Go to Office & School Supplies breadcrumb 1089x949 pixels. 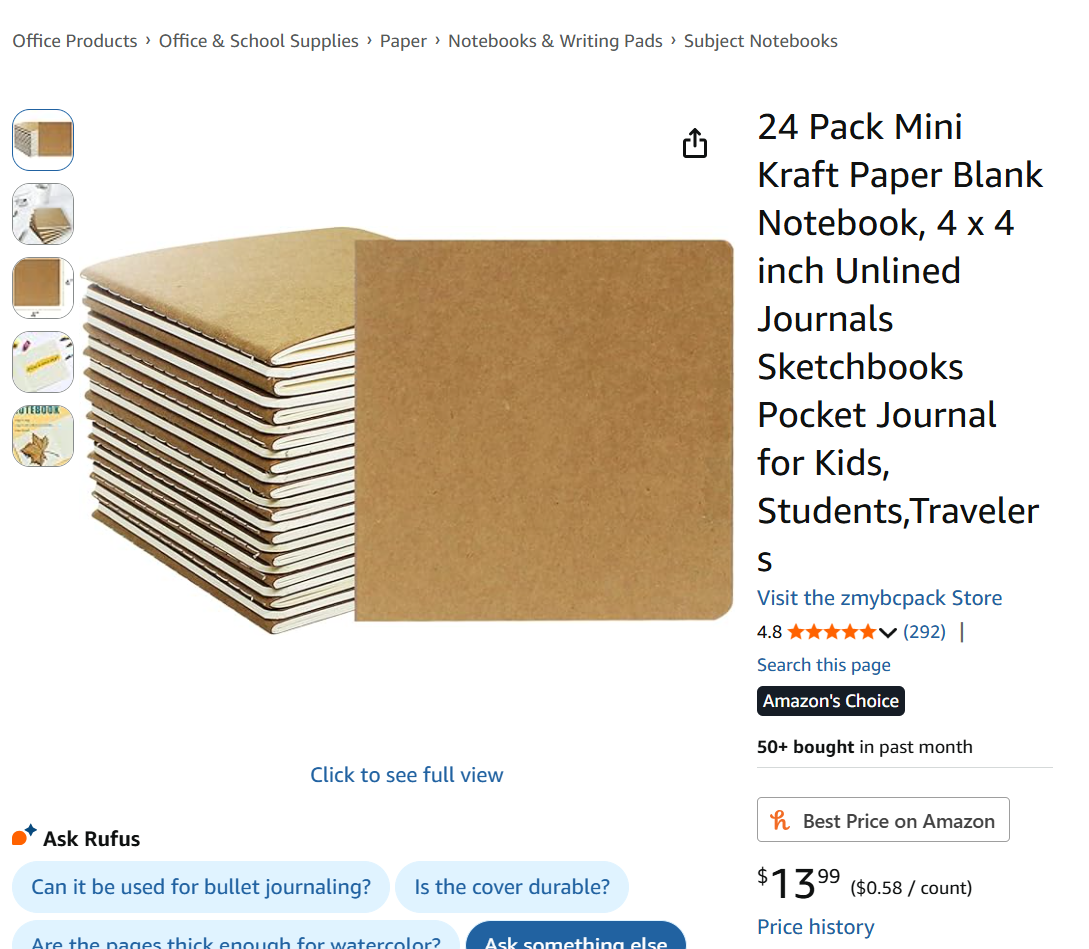click(258, 41)
